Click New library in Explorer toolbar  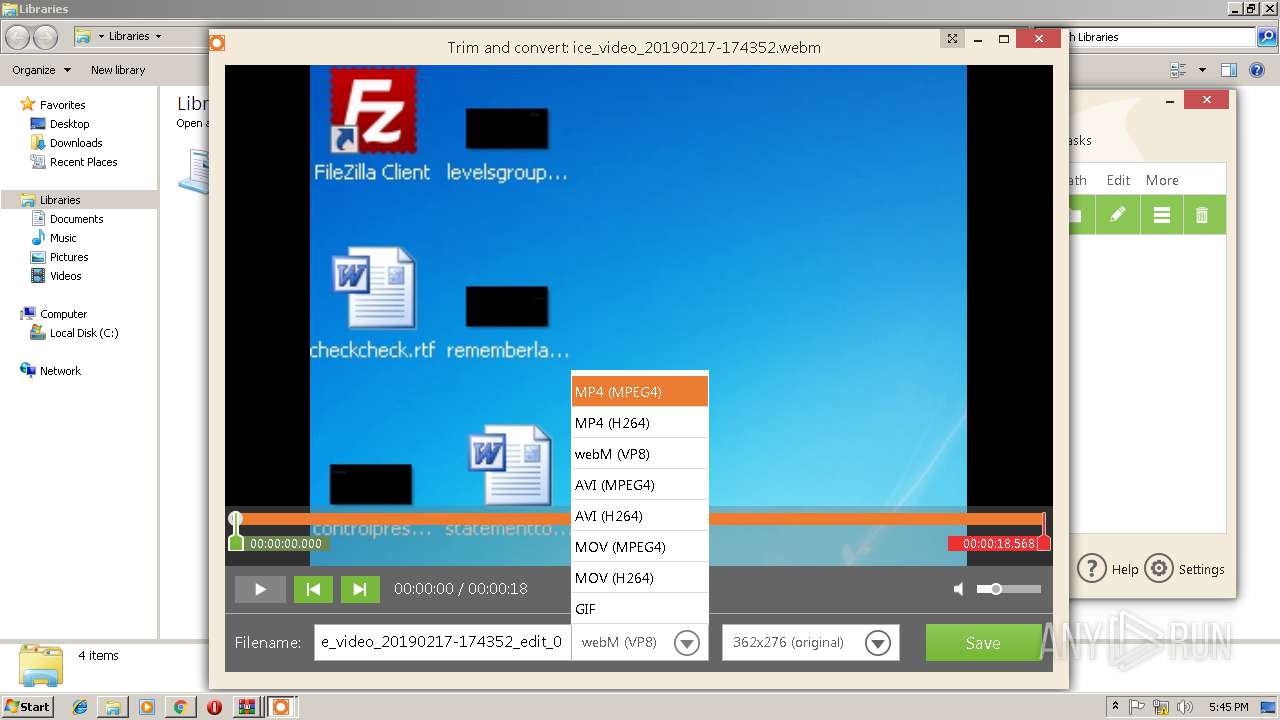(118, 70)
